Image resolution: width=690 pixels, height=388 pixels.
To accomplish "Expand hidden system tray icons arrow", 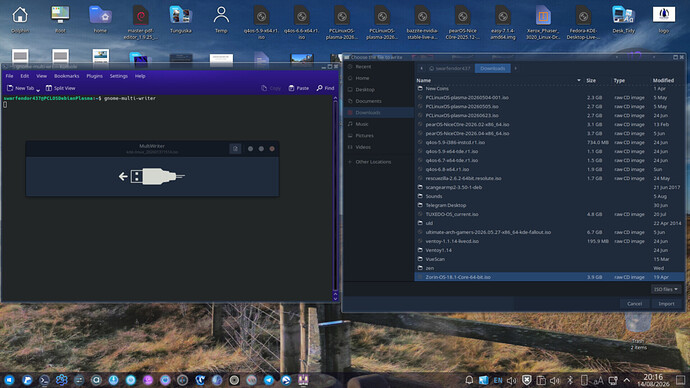I will (x=627, y=380).
